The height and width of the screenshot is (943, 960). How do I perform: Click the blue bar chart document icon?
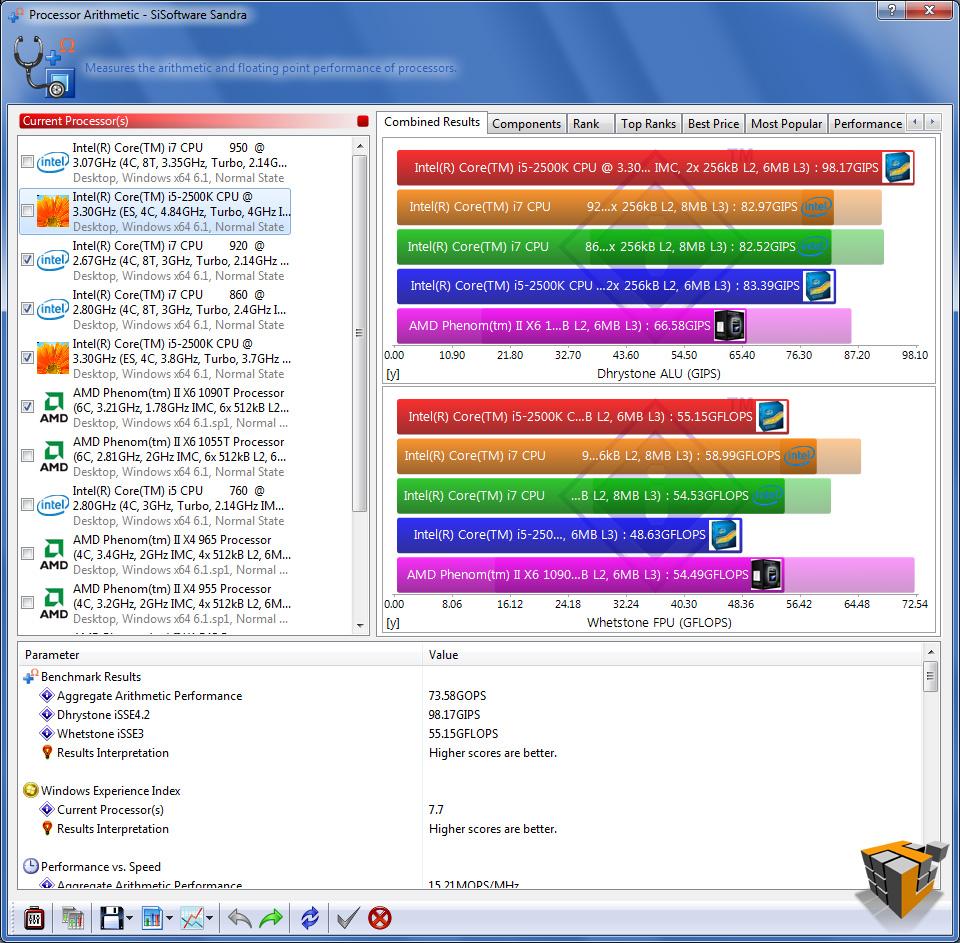(152, 918)
